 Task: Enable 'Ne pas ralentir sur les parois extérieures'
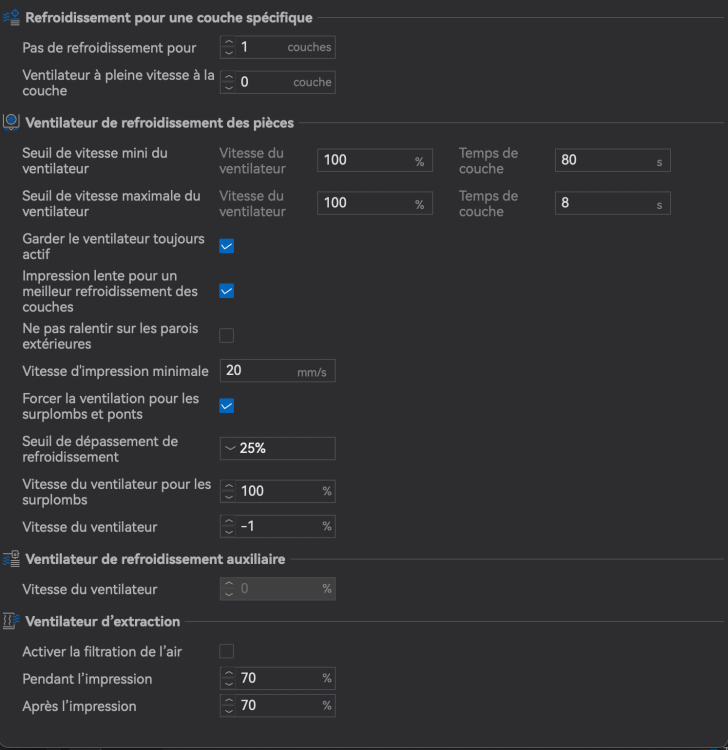pos(227,335)
